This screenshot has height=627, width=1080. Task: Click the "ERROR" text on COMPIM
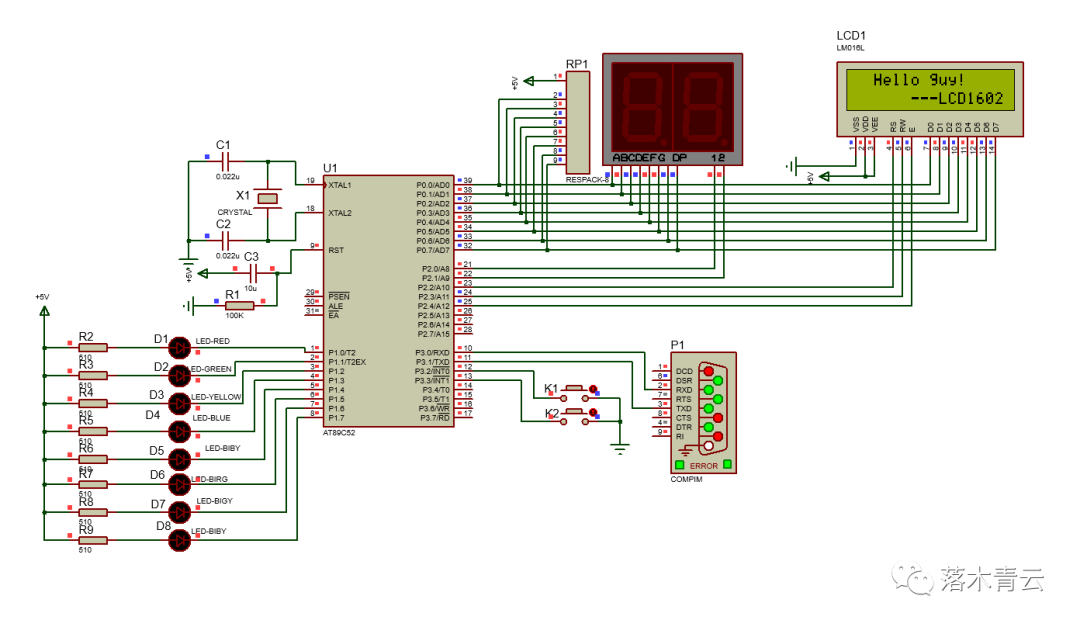point(704,466)
